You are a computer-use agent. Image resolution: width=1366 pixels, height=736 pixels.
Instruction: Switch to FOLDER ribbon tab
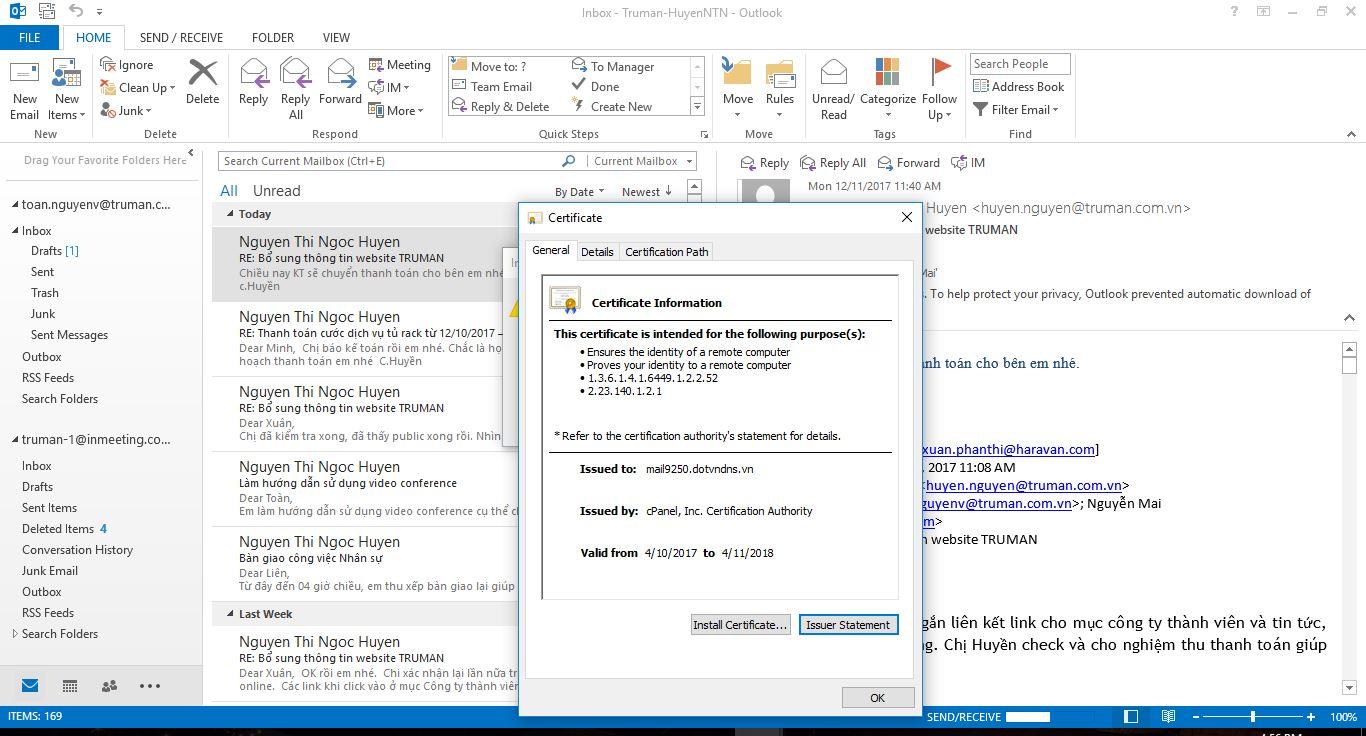click(x=273, y=38)
